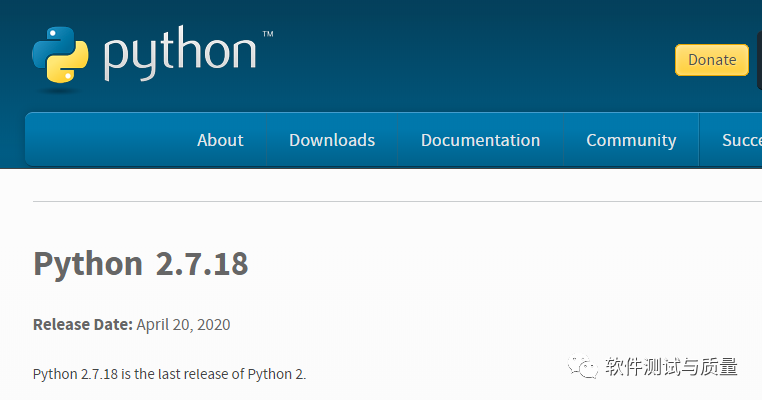Screen dimensions: 762x400
Task: Click the blank white area below the paragraph
Action: pos(300,392)
